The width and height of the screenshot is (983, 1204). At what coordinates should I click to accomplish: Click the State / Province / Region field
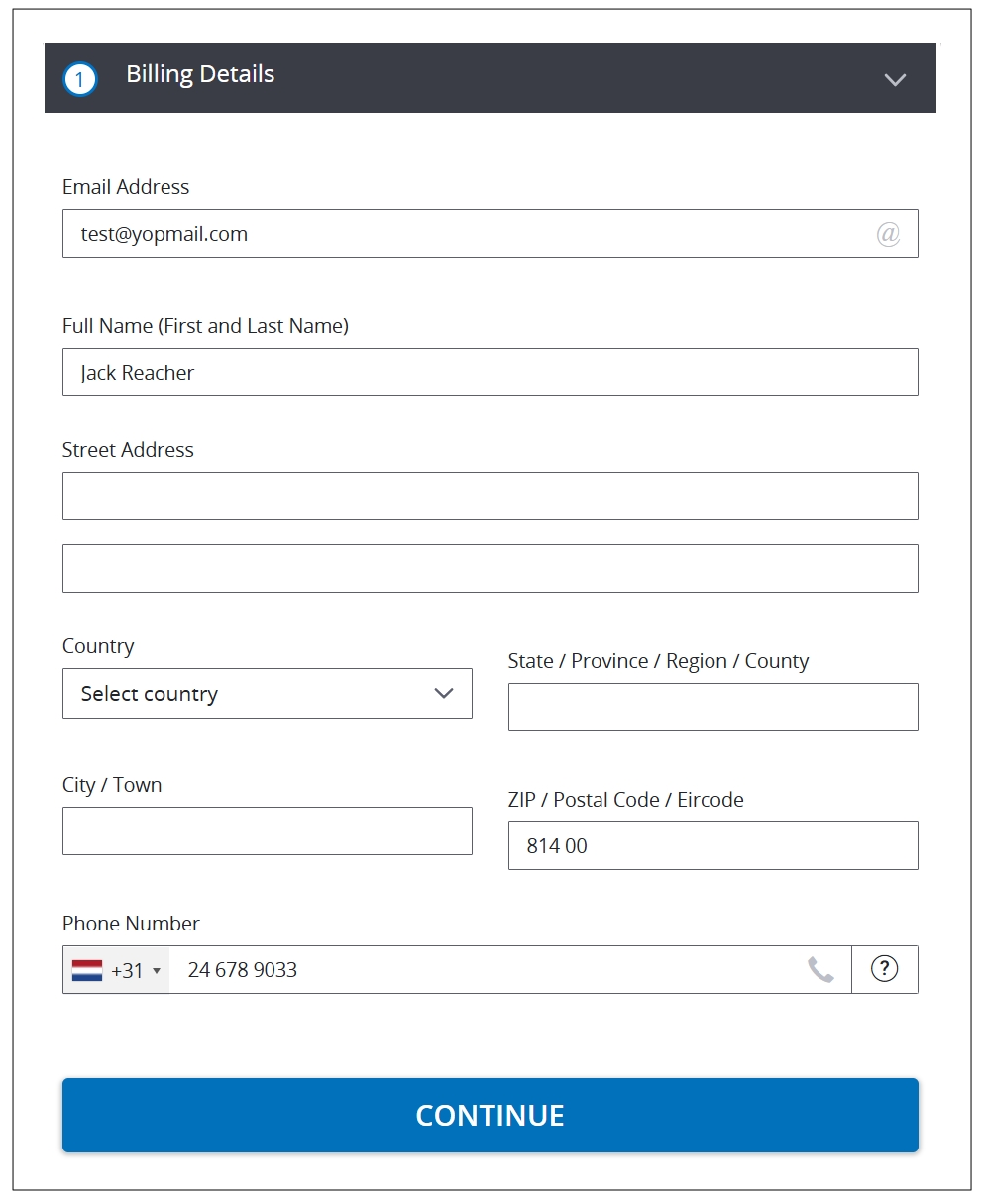click(x=712, y=708)
